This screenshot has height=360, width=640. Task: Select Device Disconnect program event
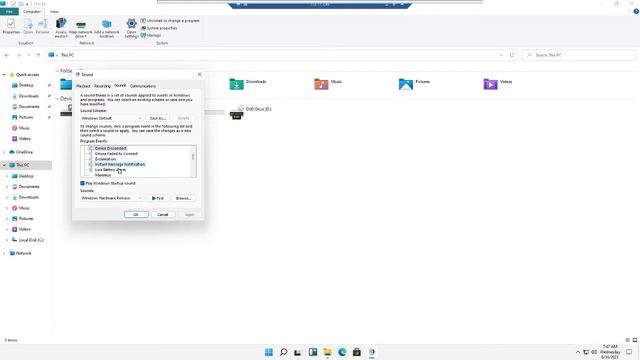[111, 148]
